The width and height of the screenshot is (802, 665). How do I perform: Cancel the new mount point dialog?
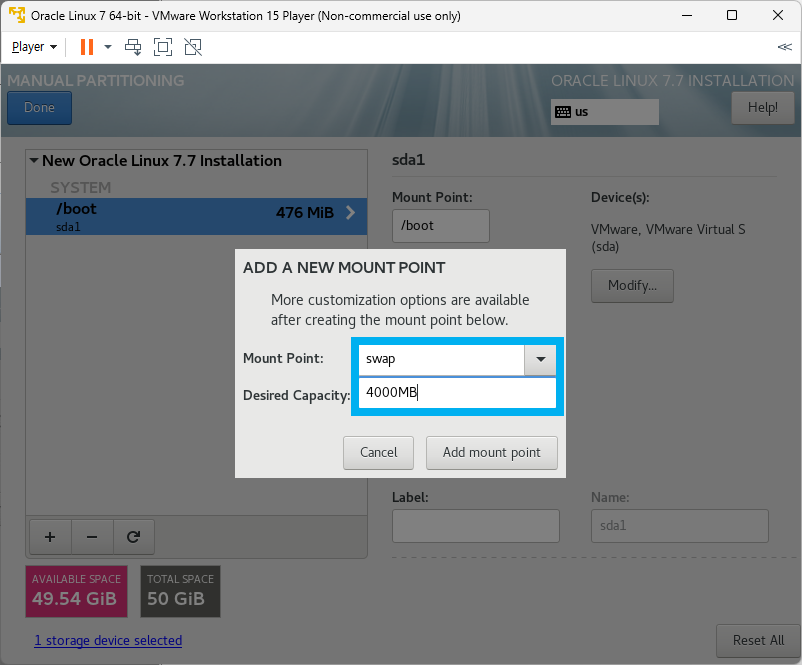click(x=378, y=453)
